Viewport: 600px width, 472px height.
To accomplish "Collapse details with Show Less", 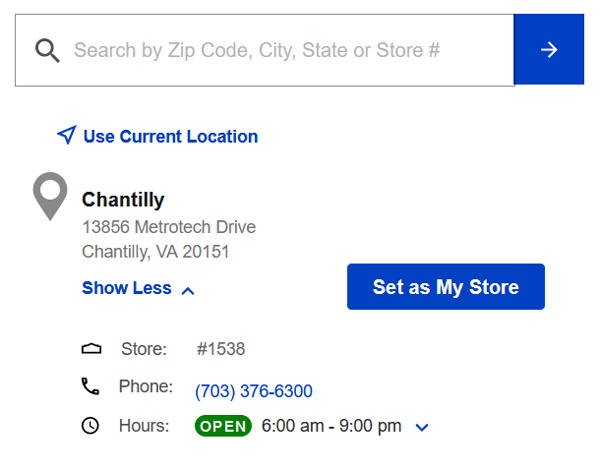I will click(138, 288).
